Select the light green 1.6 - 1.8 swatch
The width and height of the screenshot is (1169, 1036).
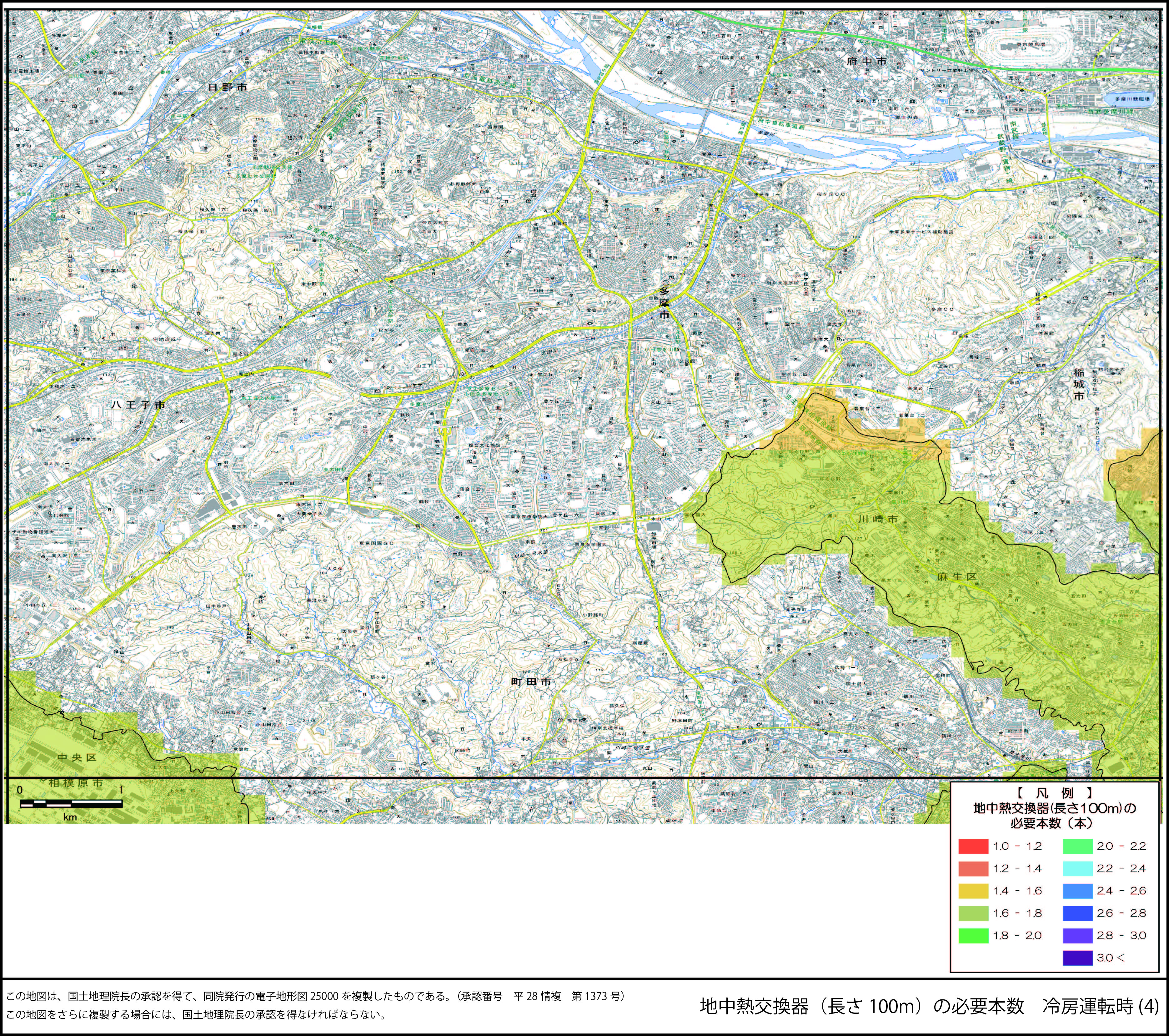[973, 913]
